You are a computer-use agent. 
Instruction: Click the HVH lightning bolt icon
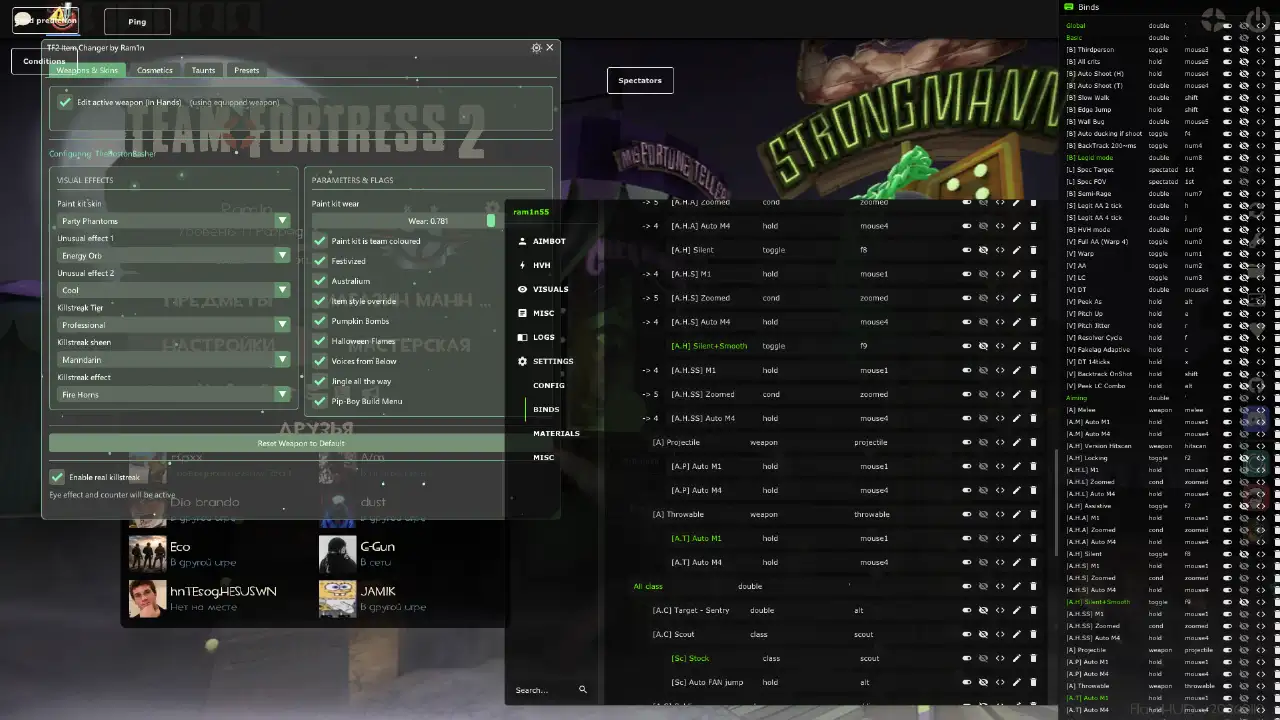pos(522,265)
